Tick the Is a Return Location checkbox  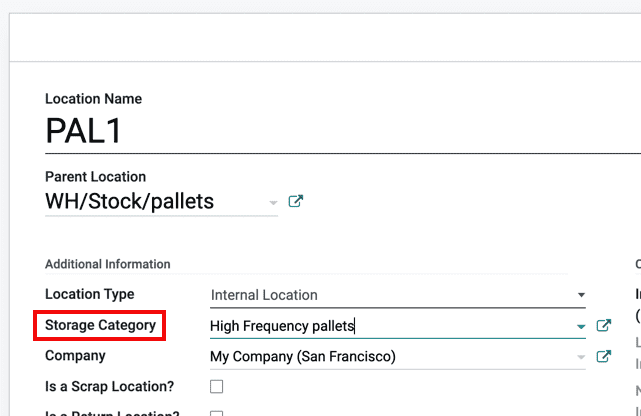pos(217,412)
